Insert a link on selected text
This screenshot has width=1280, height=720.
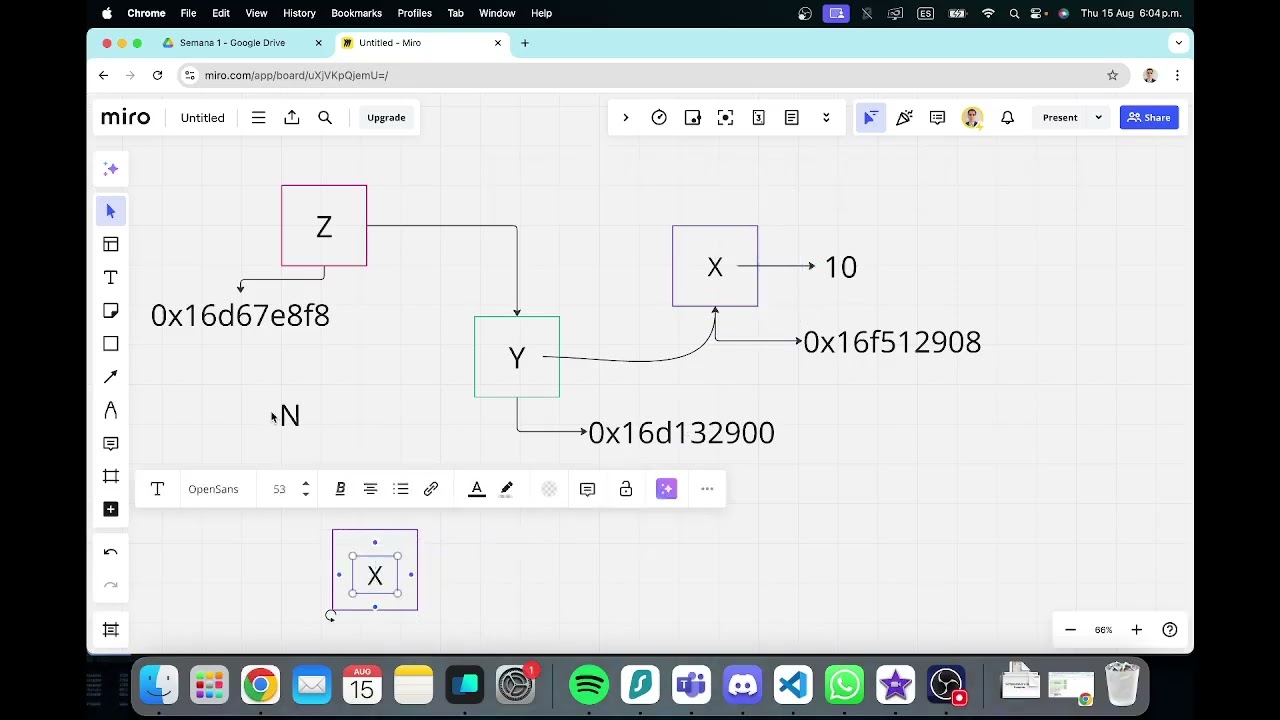[x=431, y=489]
